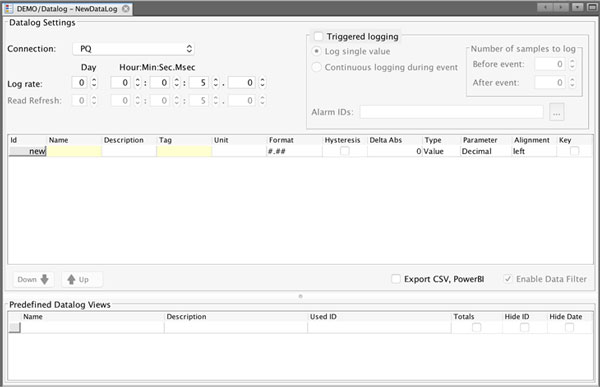The height and width of the screenshot is (387, 600).
Task: Open the Connection dropdown showing PQ
Action: pos(133,49)
